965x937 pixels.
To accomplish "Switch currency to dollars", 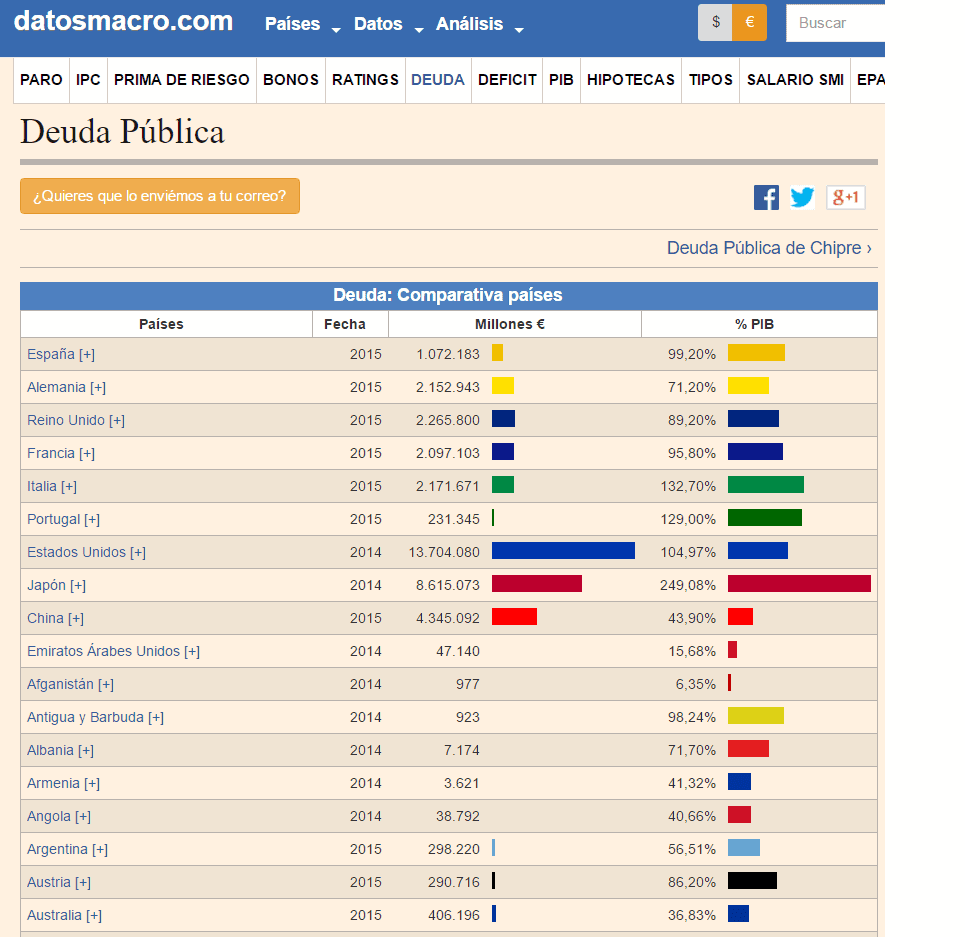I will [715, 22].
